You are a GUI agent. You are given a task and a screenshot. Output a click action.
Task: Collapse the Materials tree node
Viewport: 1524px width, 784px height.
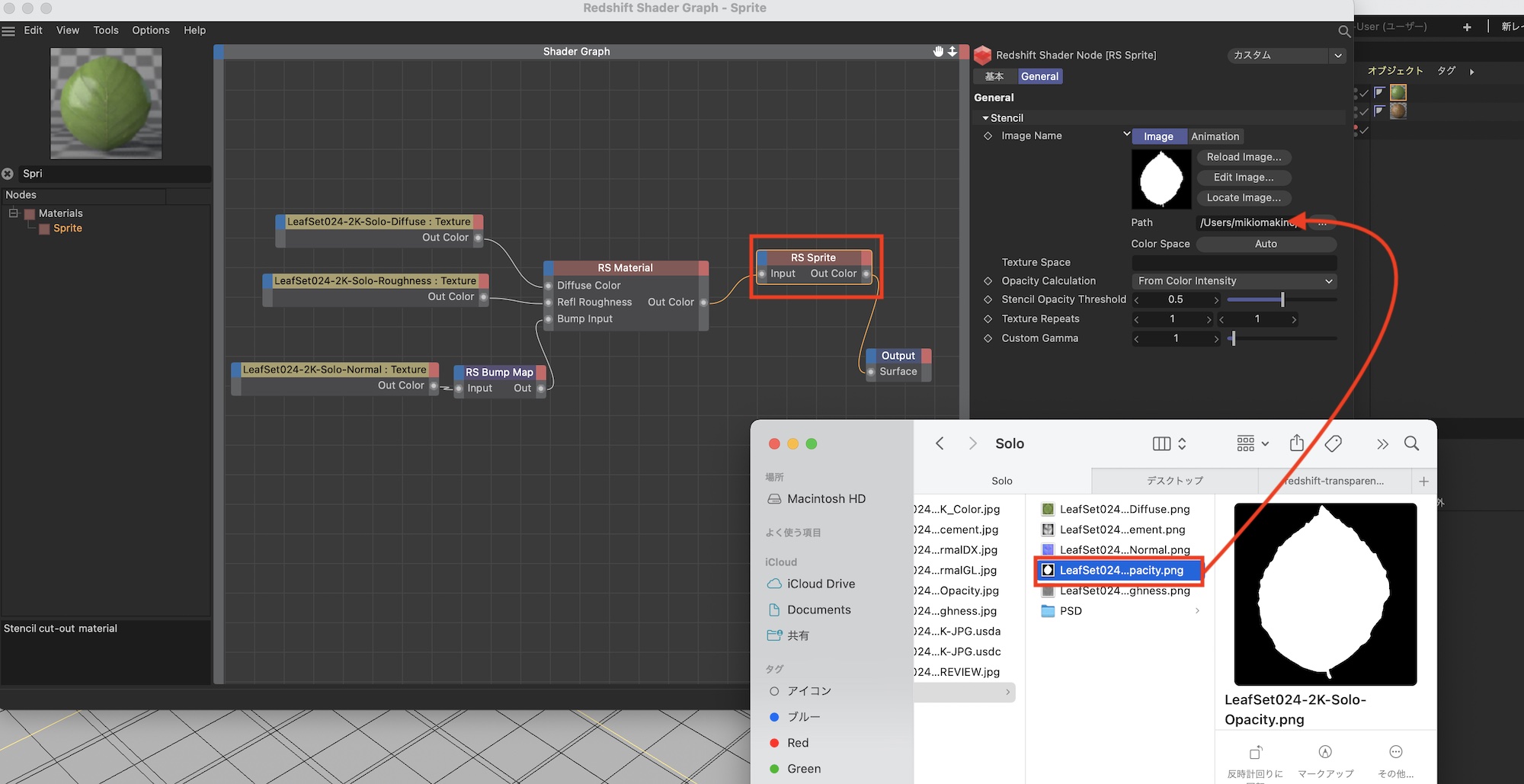pos(13,213)
